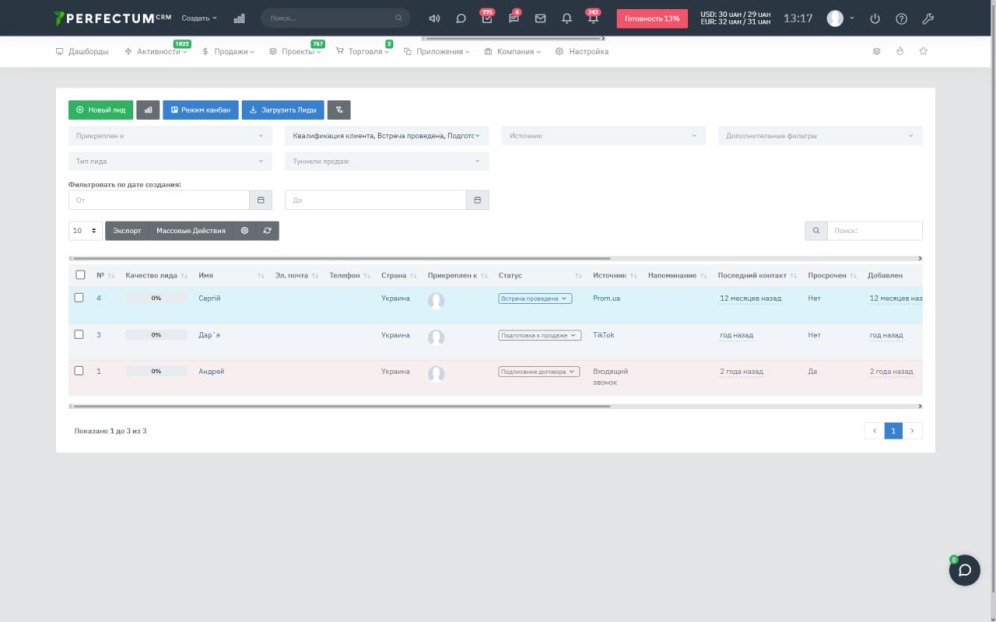Open the 'Продажи' menu

(228, 51)
